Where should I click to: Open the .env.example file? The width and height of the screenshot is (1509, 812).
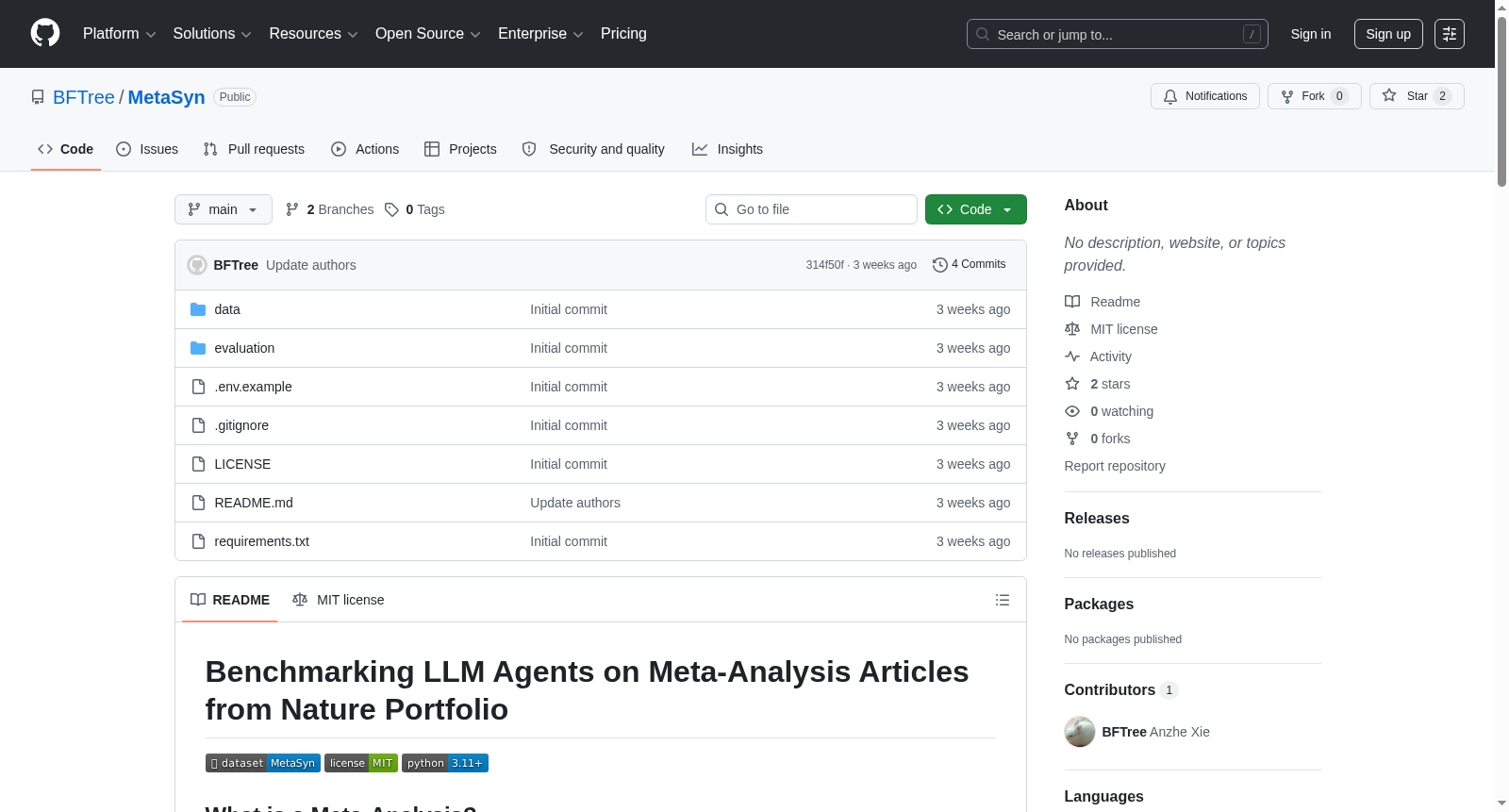(x=253, y=387)
